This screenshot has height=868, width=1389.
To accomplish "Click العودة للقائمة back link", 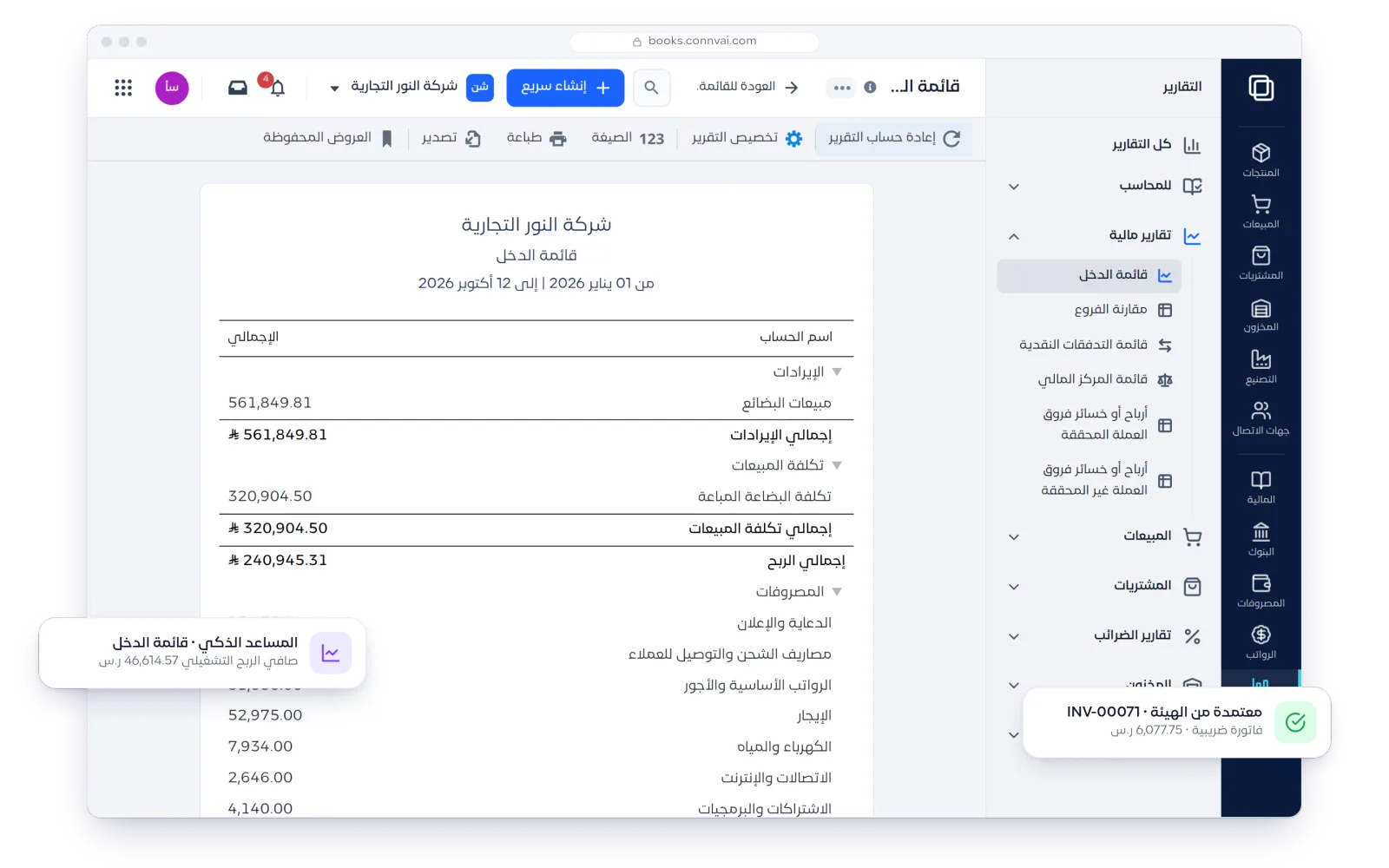I will (x=747, y=87).
